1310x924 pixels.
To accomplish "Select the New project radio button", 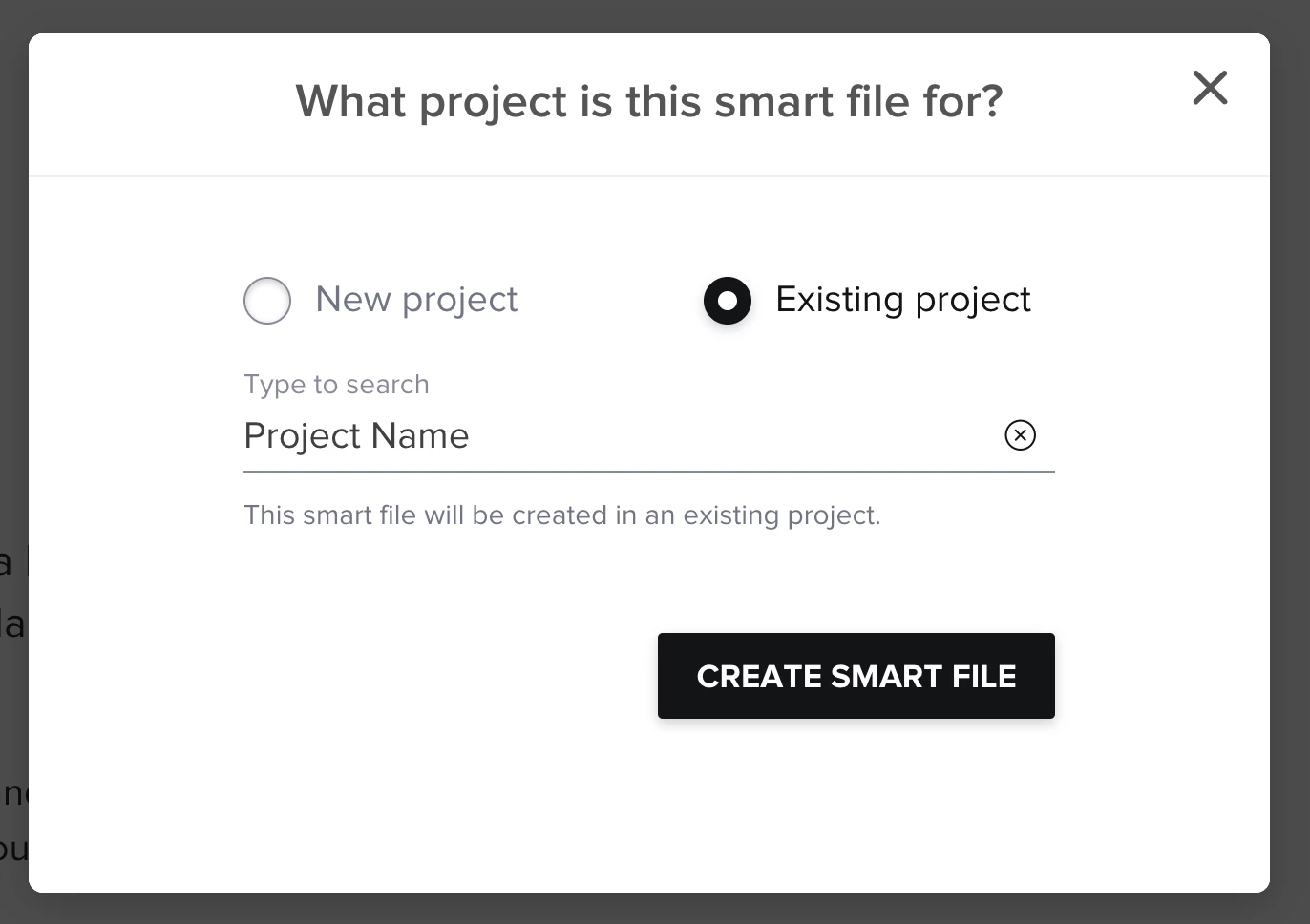I will point(267,301).
